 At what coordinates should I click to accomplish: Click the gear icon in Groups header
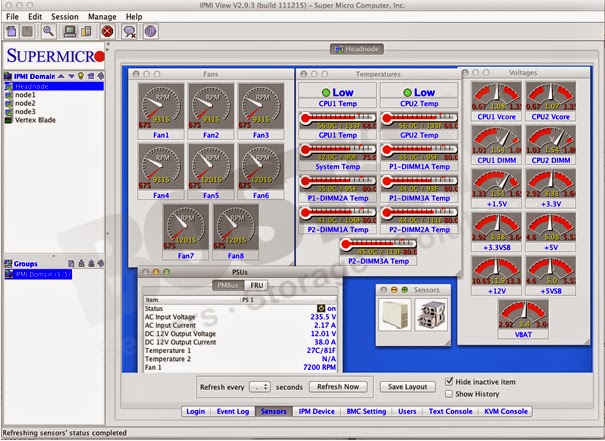[x=101, y=264]
